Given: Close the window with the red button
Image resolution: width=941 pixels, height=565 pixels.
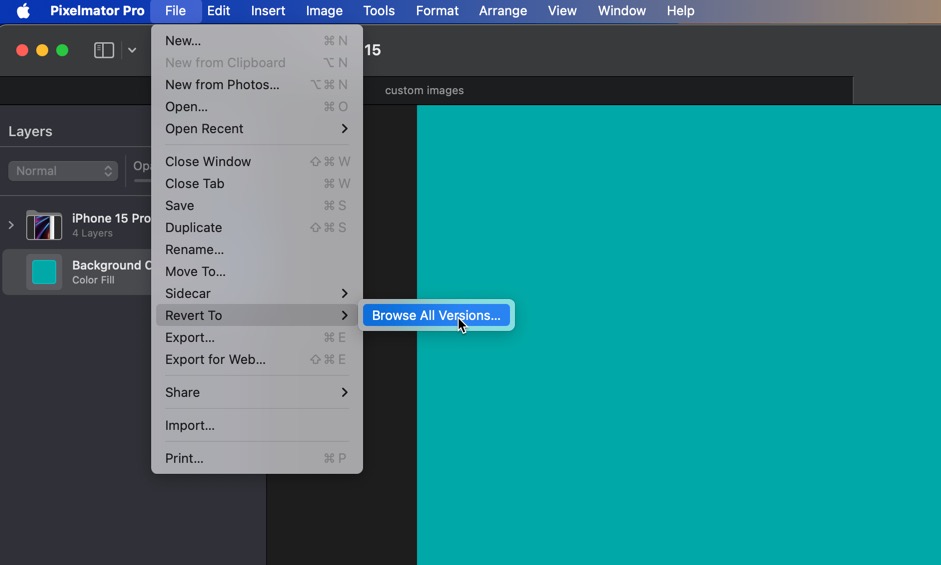Looking at the screenshot, I should pyautogui.click(x=22, y=50).
